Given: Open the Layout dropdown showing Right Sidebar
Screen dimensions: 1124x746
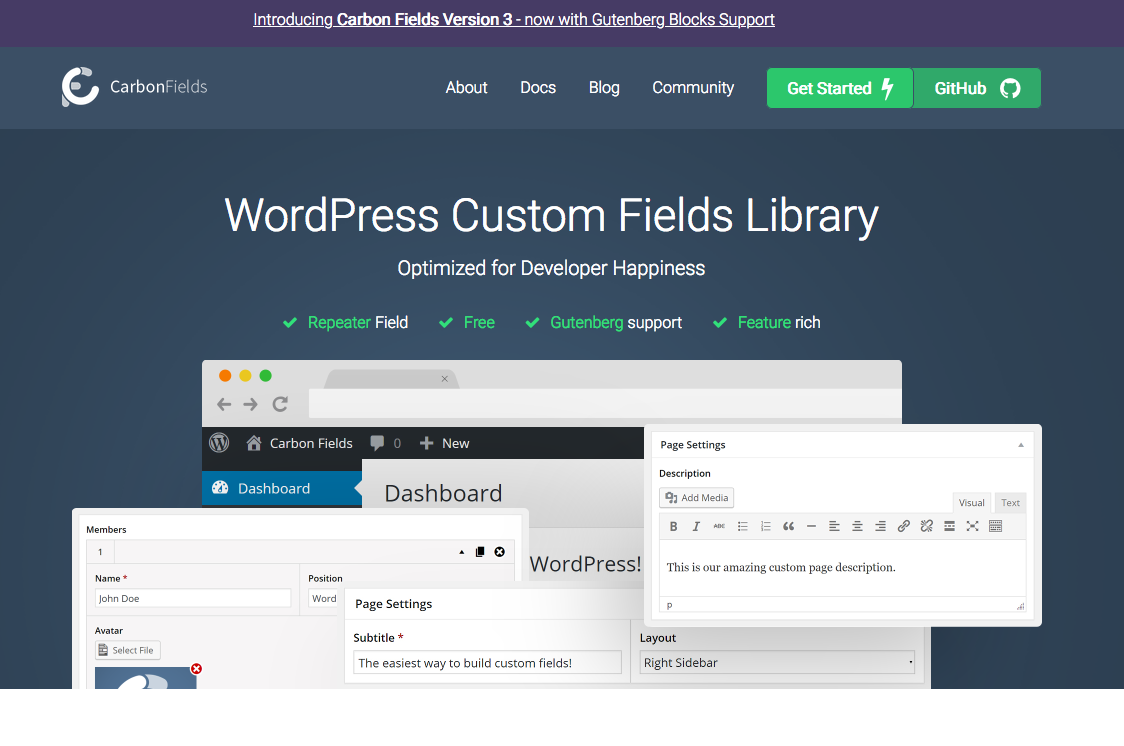Looking at the screenshot, I should tap(777, 662).
